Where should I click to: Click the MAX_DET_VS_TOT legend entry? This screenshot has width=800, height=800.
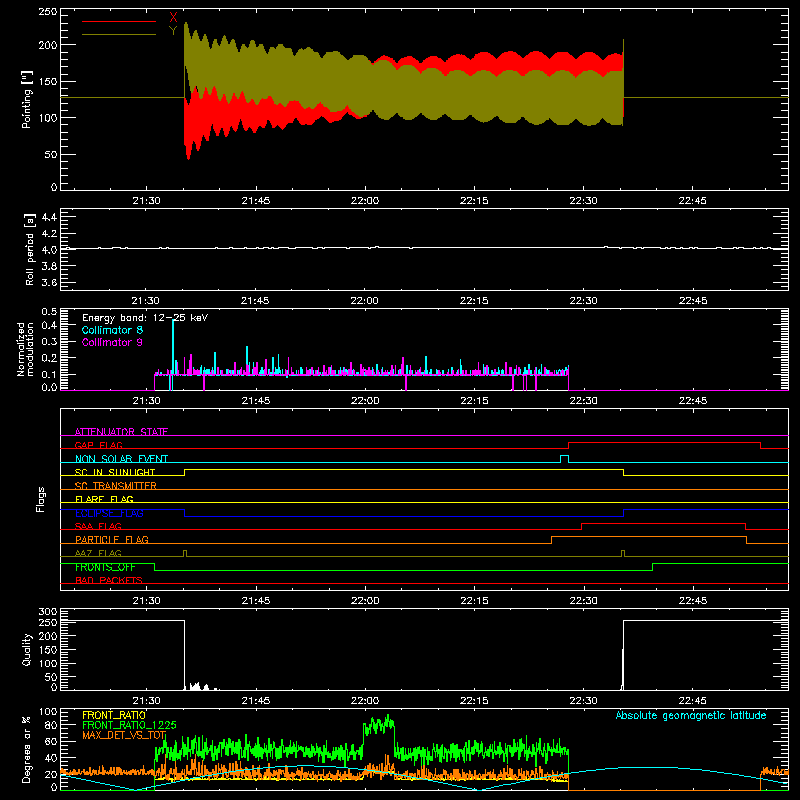124,735
